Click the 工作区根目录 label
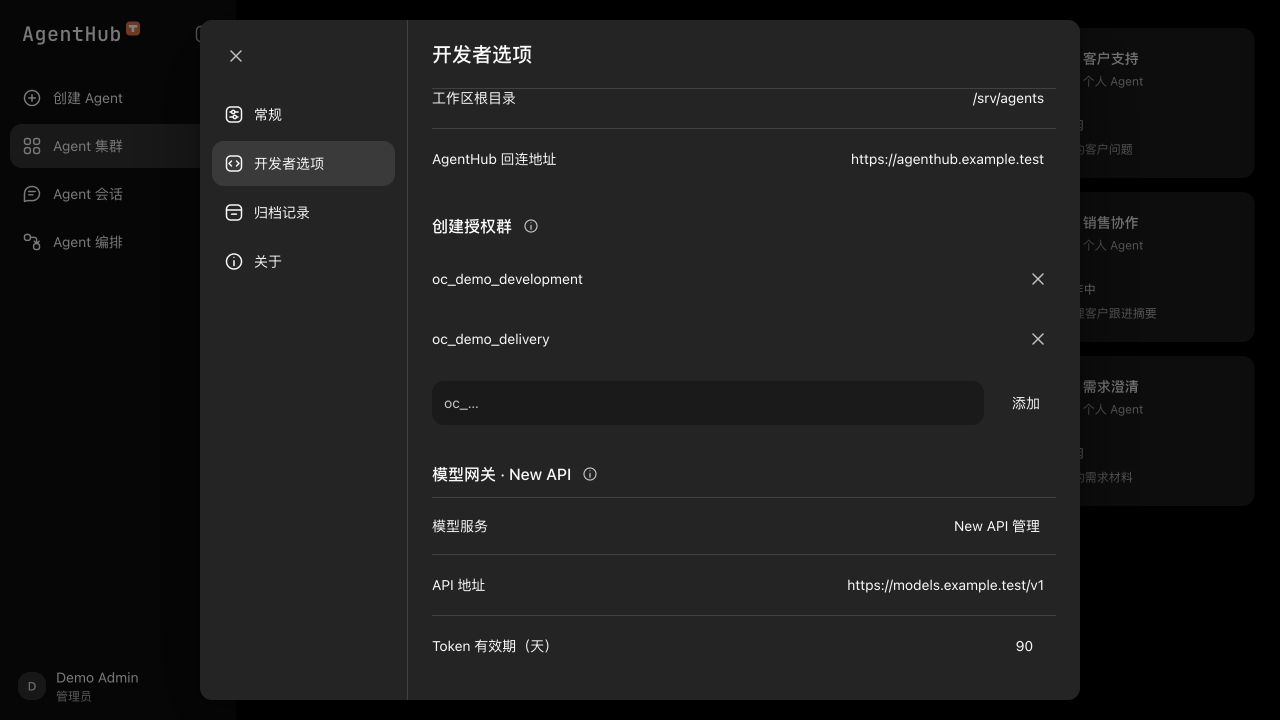 point(474,98)
